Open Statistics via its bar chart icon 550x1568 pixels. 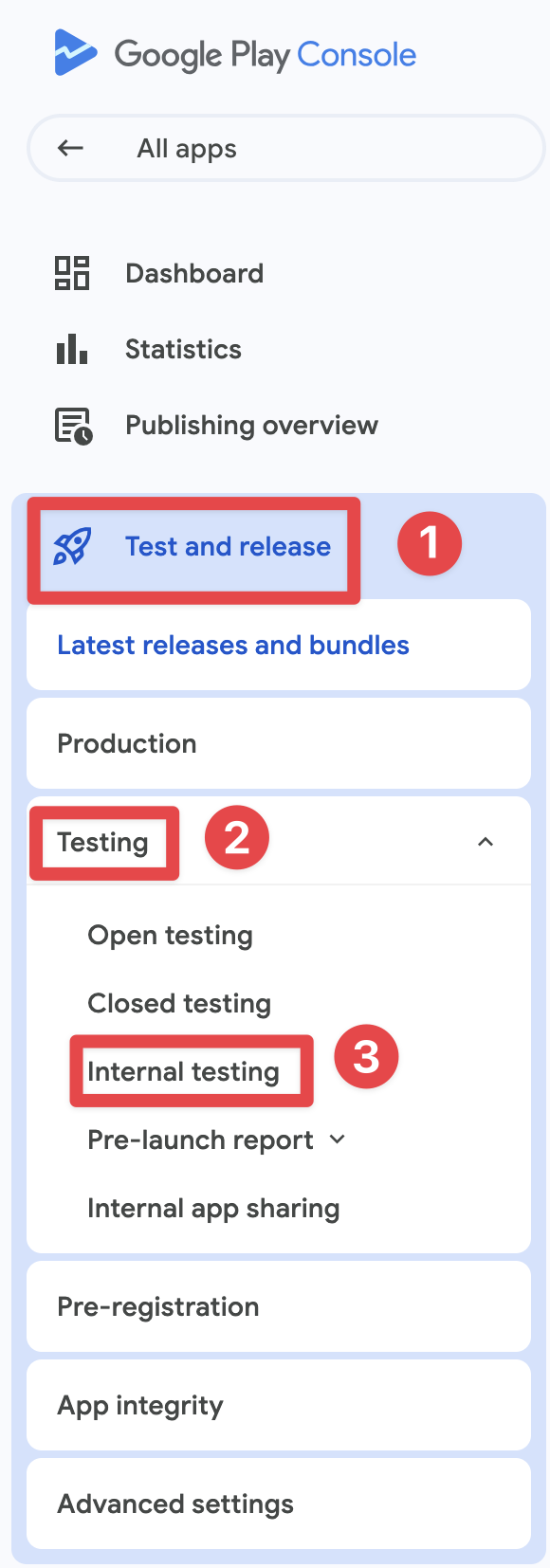coord(71,349)
